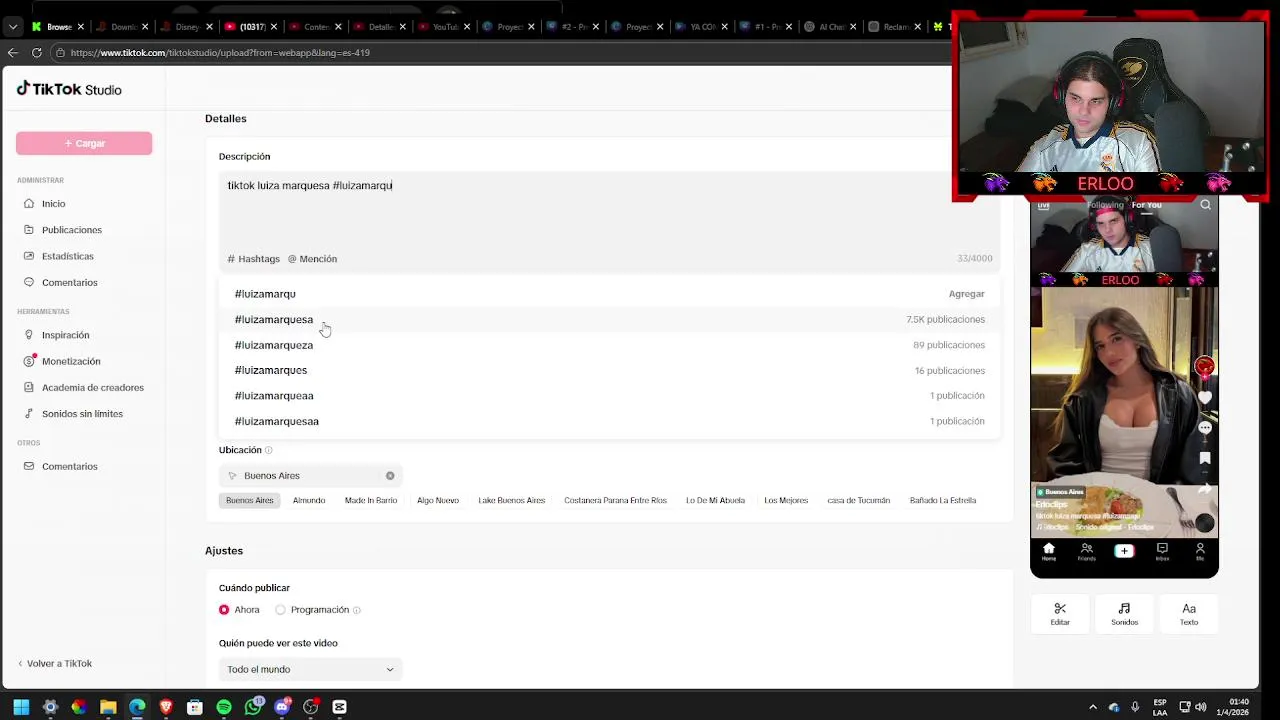
Task: Click the search icon in phone preview
Action: 1205,205
